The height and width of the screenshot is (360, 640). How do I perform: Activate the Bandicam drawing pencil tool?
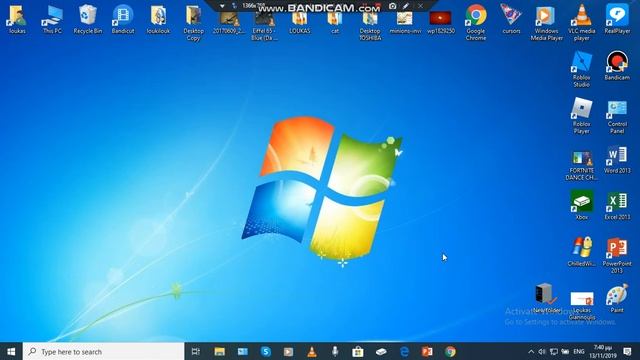pos(406,6)
